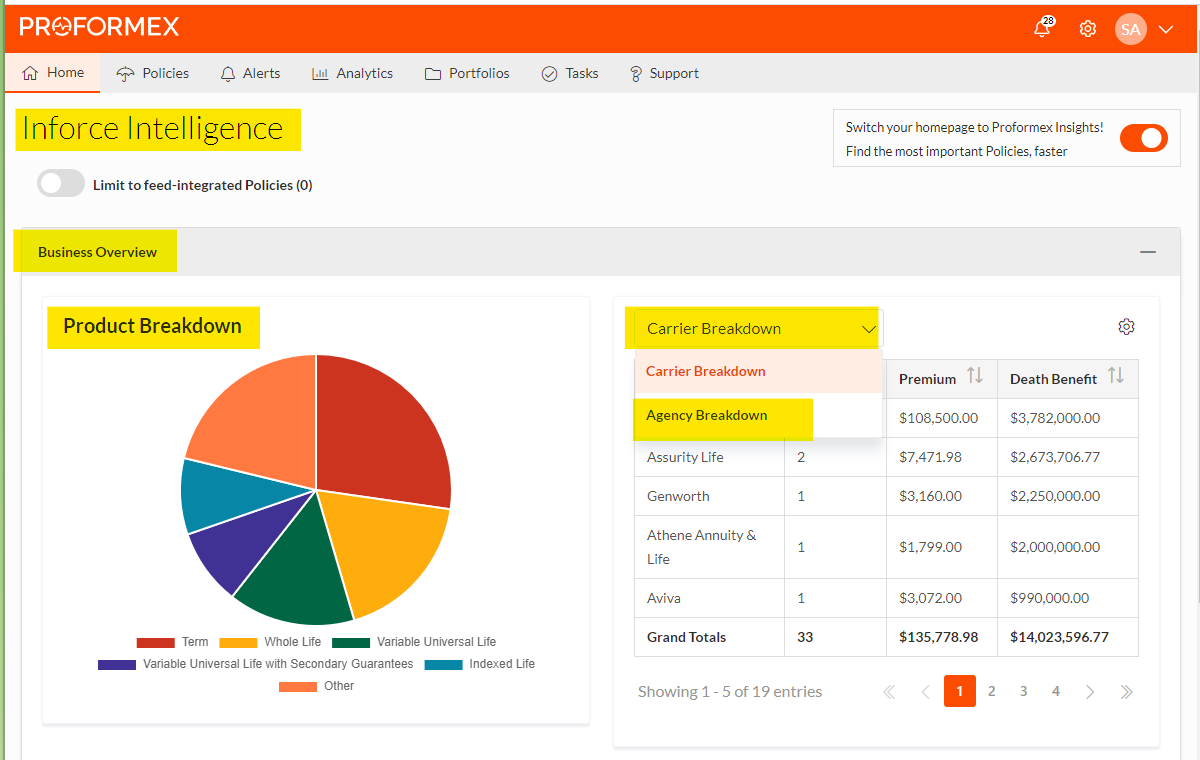
Task: Open the Policies tab
Action: pyautogui.click(x=152, y=73)
